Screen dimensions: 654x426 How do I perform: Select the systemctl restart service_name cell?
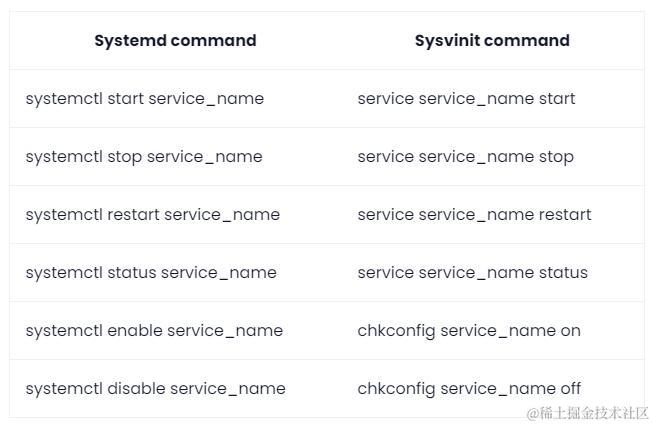153,215
